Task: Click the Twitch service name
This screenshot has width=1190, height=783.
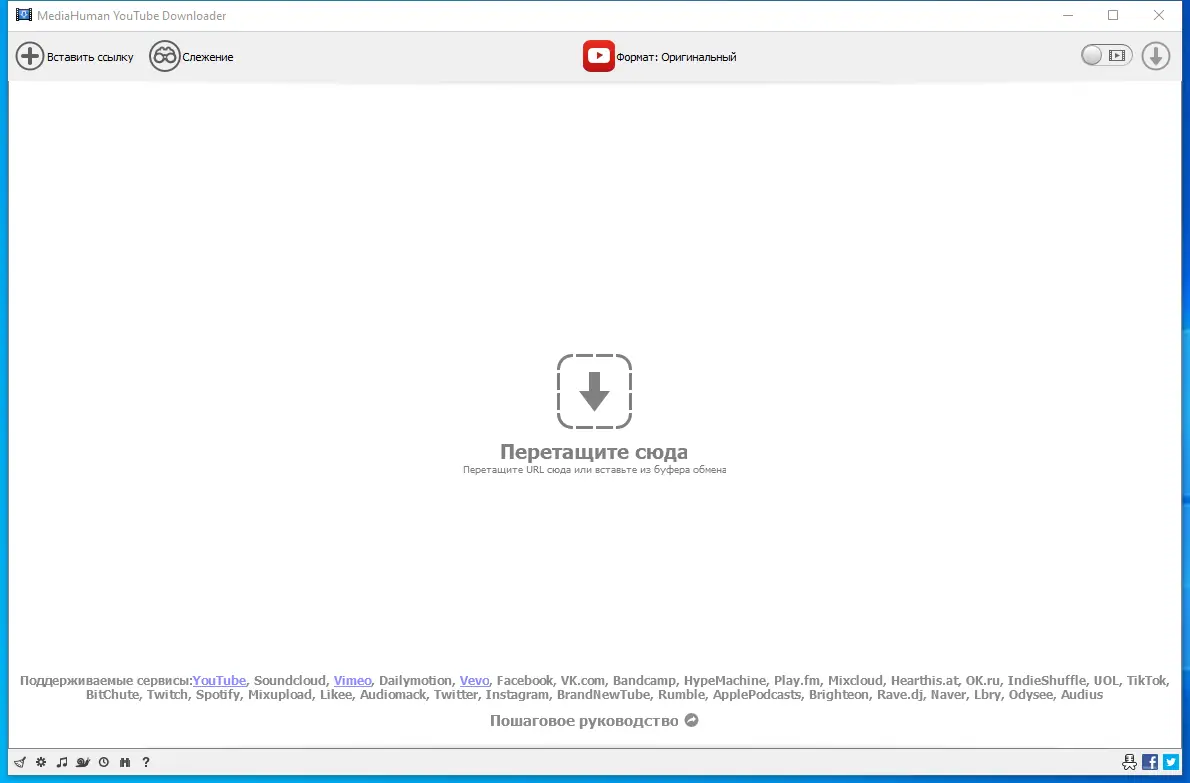Action: pos(167,694)
